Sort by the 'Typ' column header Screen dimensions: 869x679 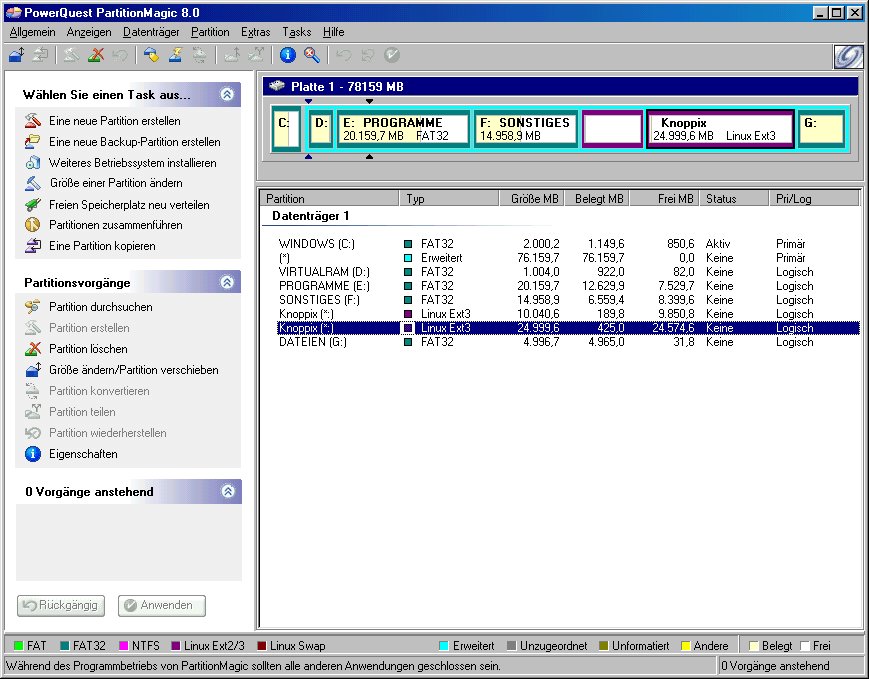449,198
